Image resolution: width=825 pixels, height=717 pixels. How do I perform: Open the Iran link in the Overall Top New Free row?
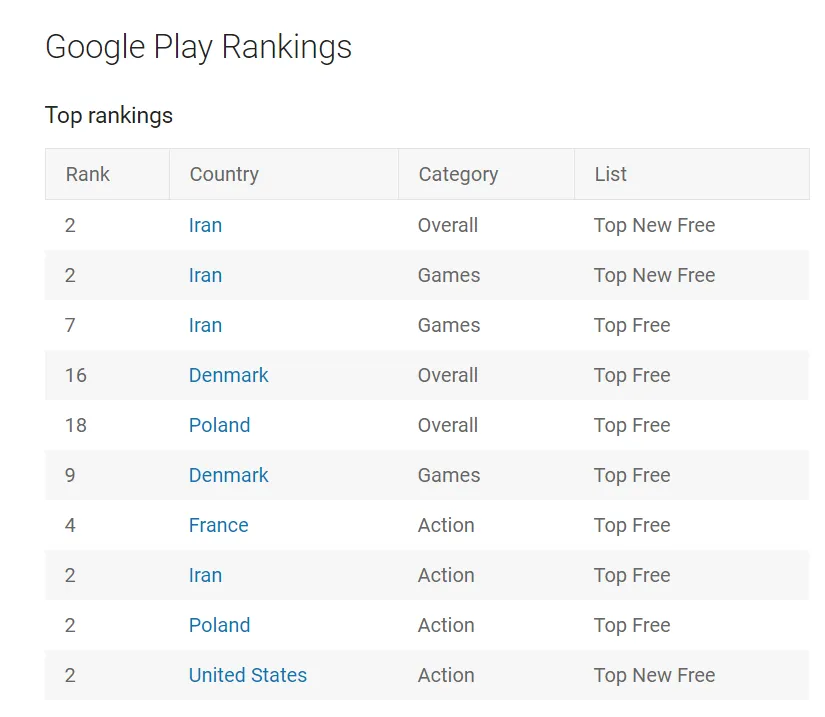point(205,225)
